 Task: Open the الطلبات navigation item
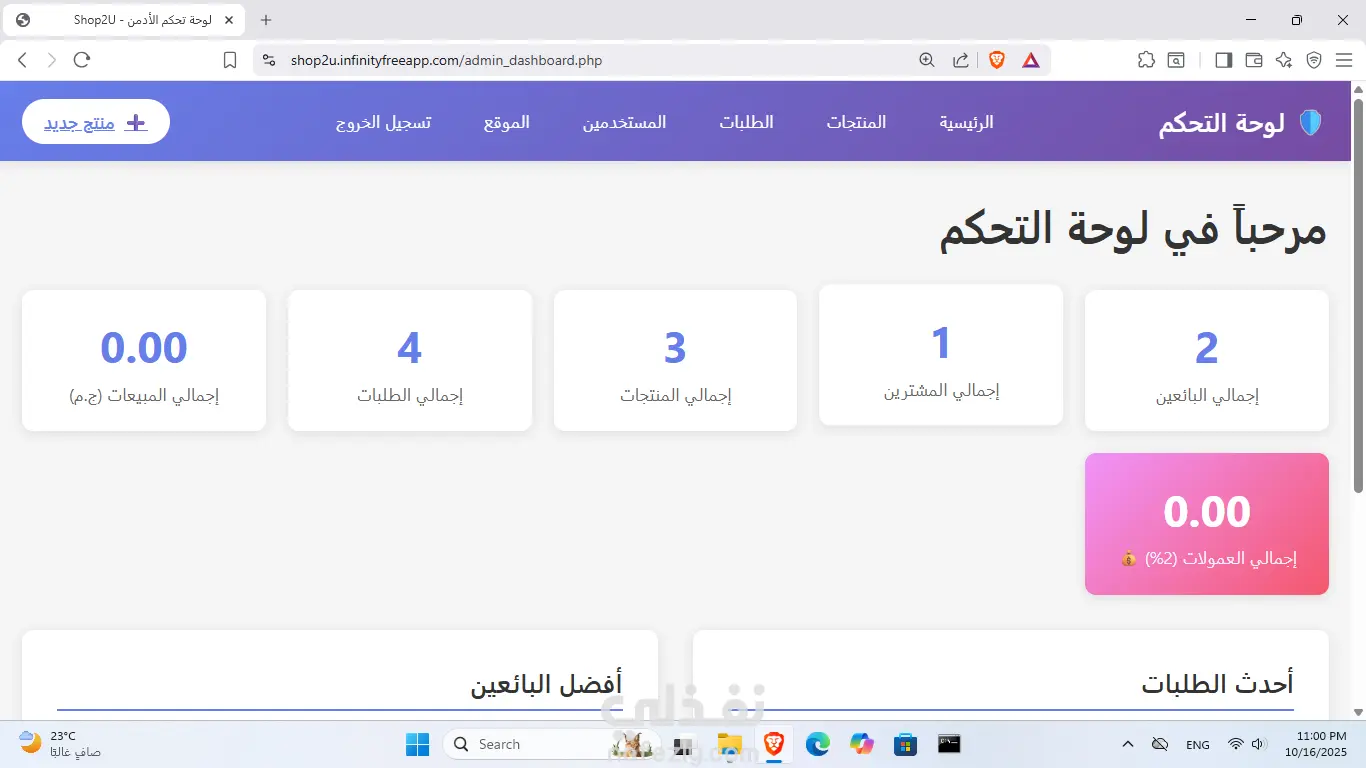pos(746,122)
